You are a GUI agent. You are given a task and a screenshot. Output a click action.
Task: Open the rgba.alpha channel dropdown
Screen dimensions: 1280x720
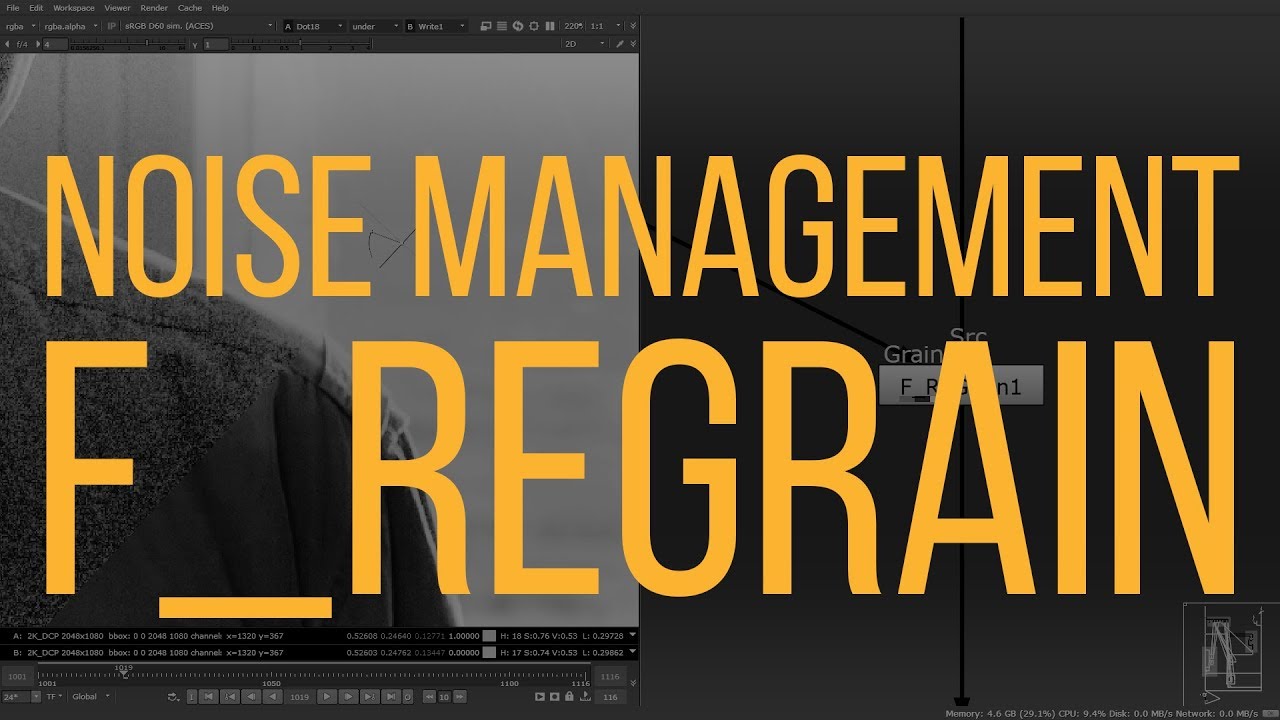(x=71, y=26)
